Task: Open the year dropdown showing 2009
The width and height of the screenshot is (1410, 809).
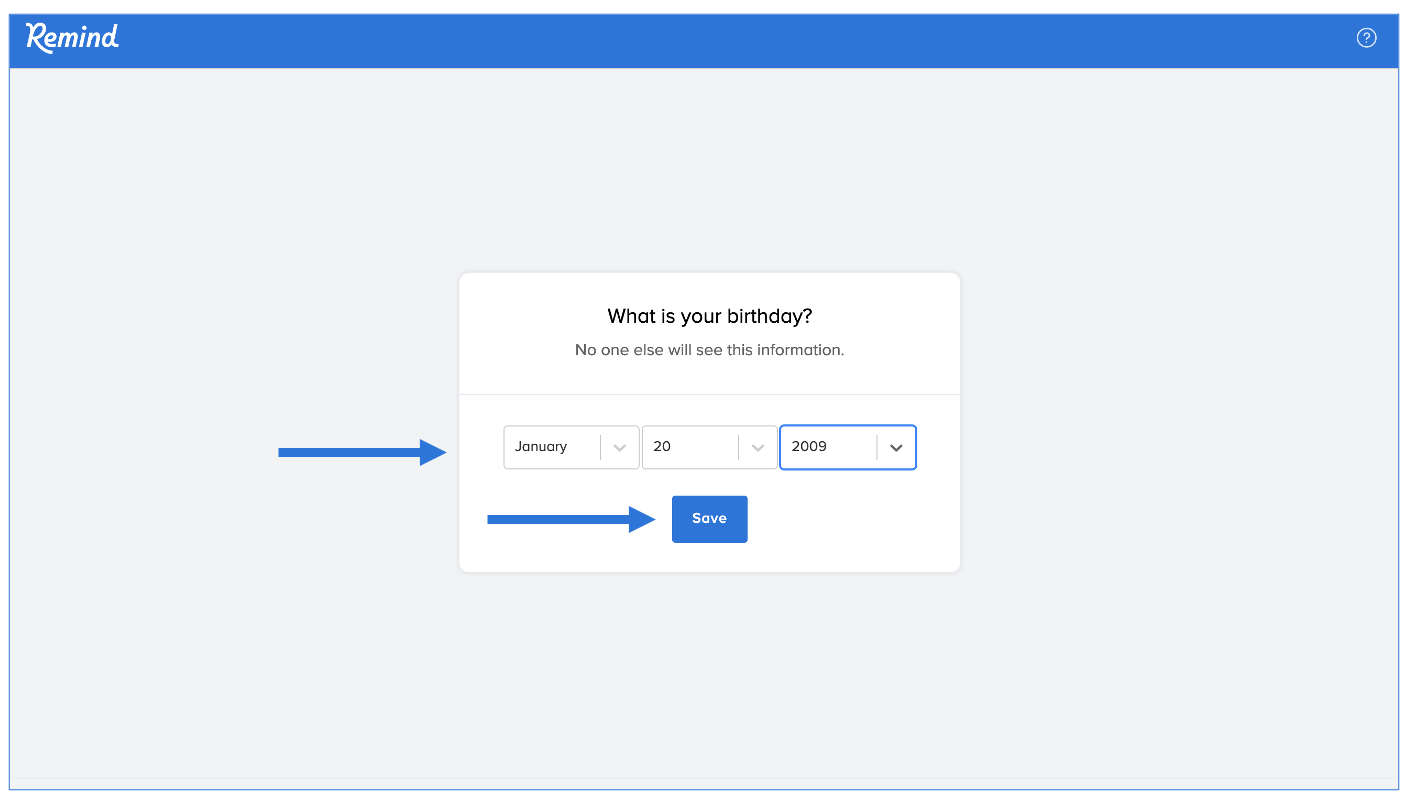Action: 847,447
